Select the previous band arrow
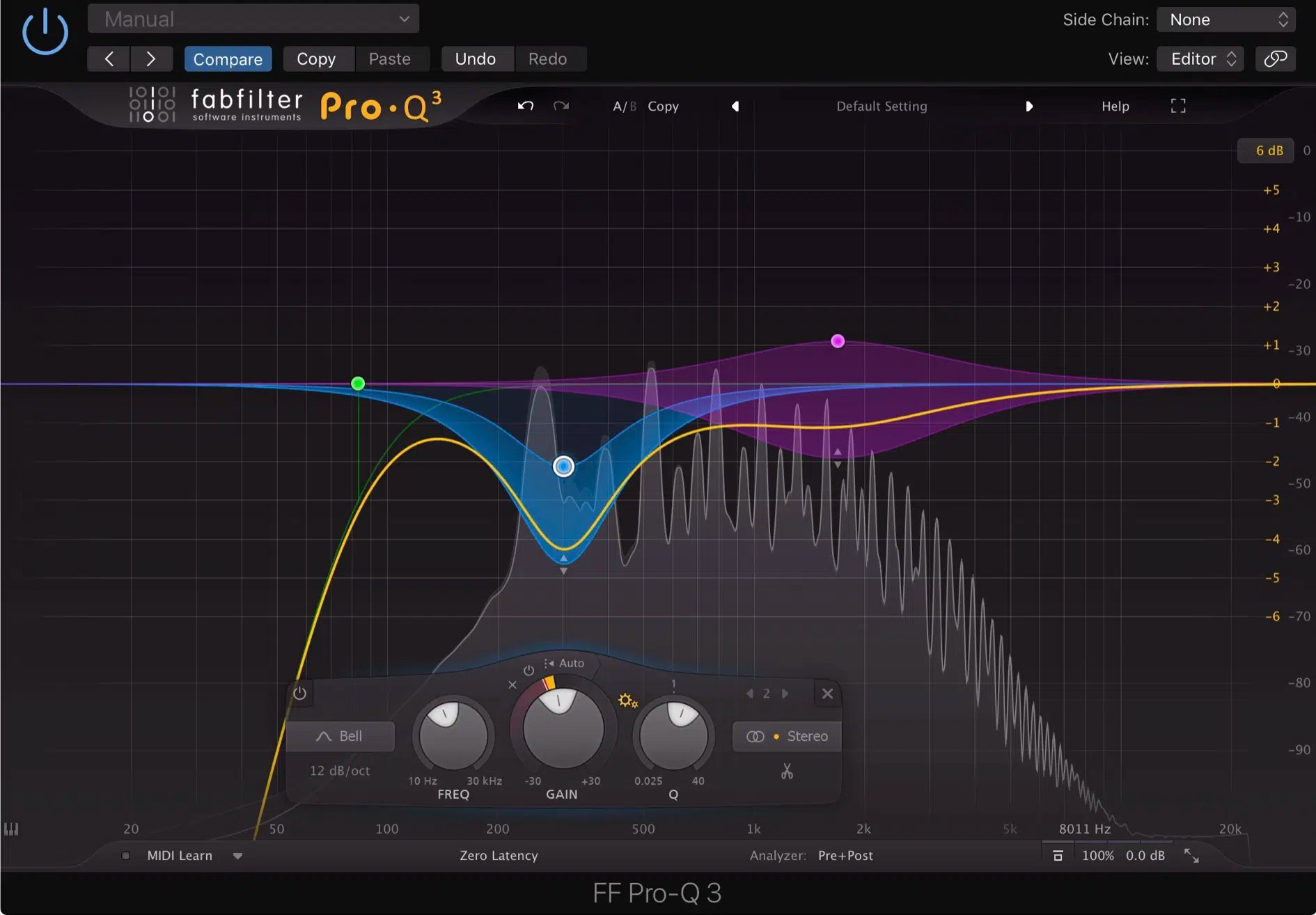 750,694
